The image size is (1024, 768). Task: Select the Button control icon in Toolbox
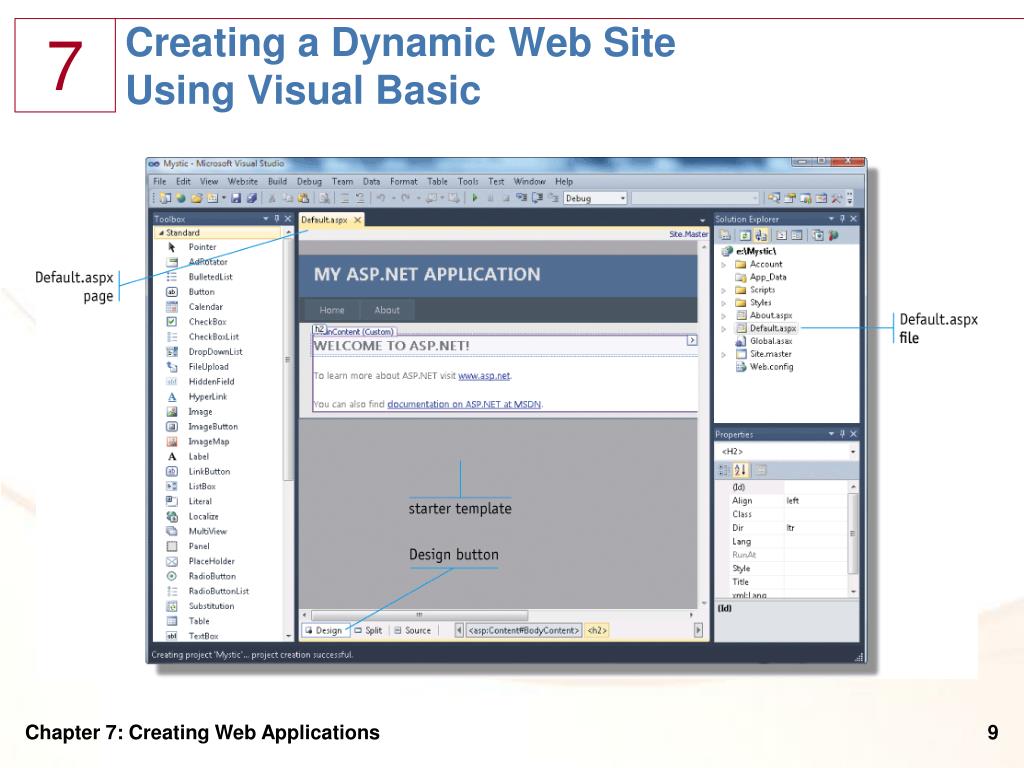point(172,292)
